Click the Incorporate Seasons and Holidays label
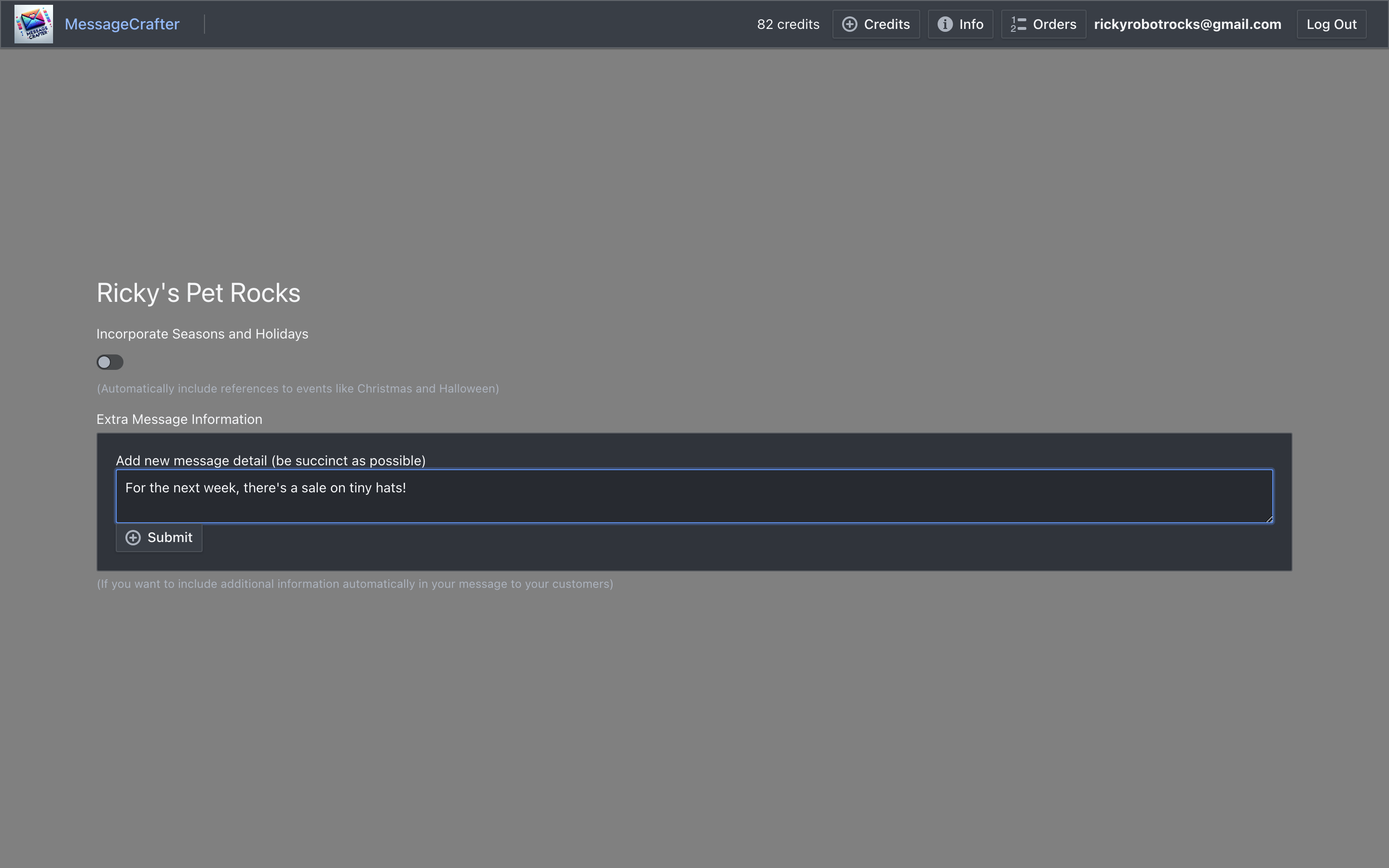Viewport: 1389px width, 868px height. 202,334
